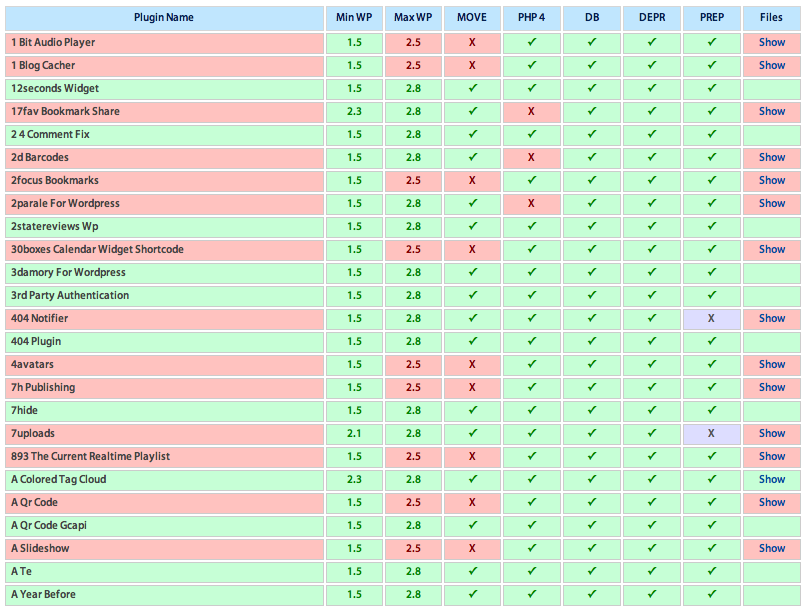
Task: Click Min WP value 2.1 for 7uploads
Action: point(354,433)
